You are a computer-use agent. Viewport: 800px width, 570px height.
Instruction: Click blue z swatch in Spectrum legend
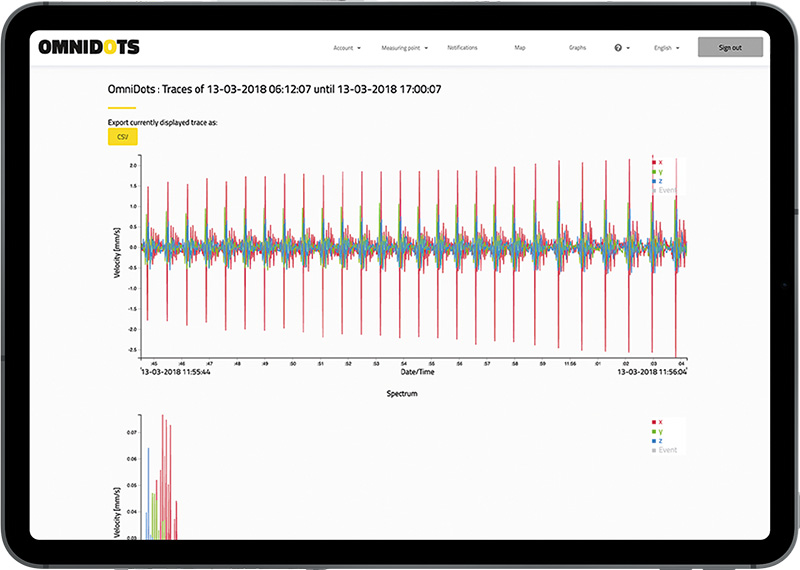point(653,441)
